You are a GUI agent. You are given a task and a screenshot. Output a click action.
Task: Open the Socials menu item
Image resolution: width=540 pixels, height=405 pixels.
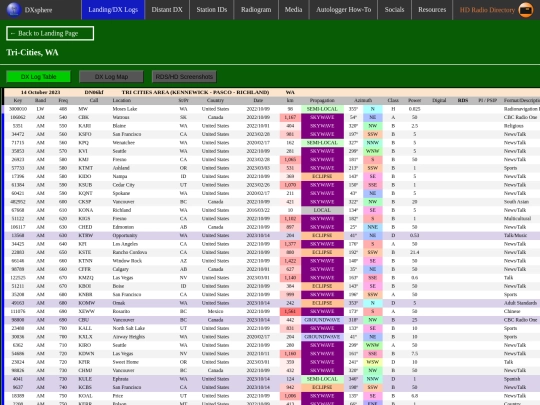point(394,10)
